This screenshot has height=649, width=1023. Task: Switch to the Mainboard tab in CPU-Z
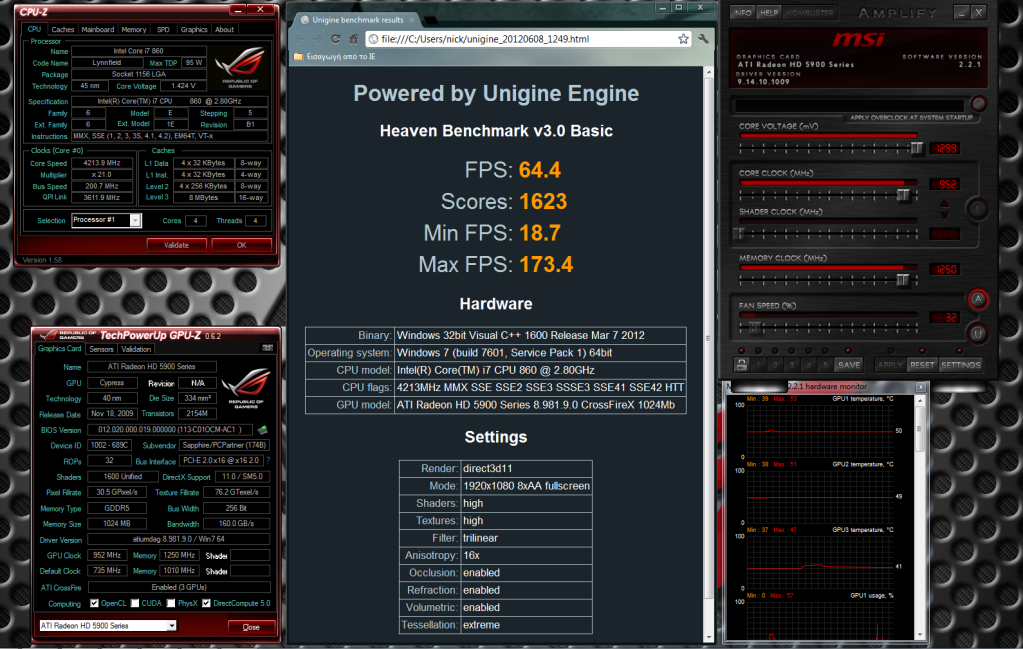pos(98,29)
